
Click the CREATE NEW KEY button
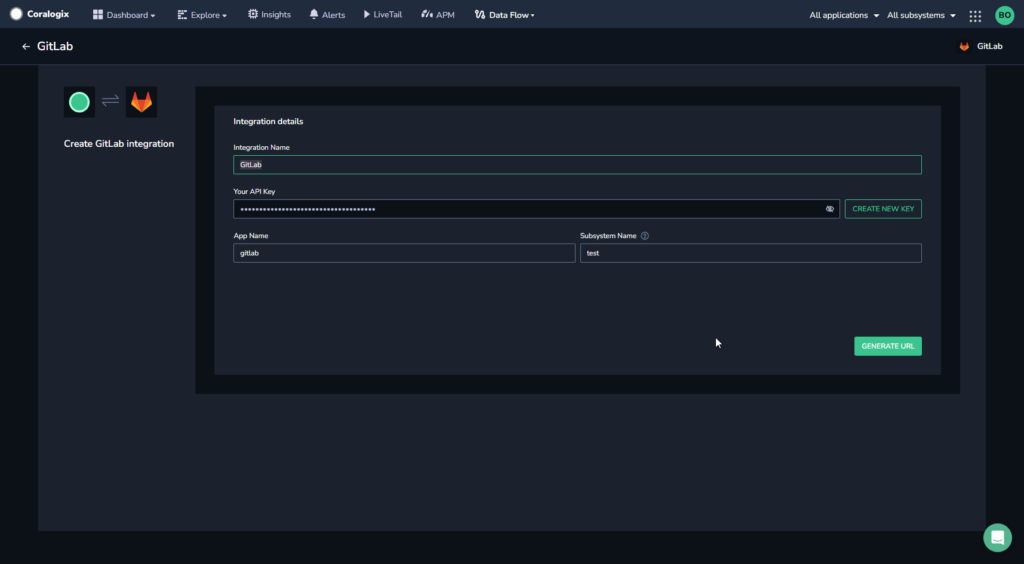883,209
